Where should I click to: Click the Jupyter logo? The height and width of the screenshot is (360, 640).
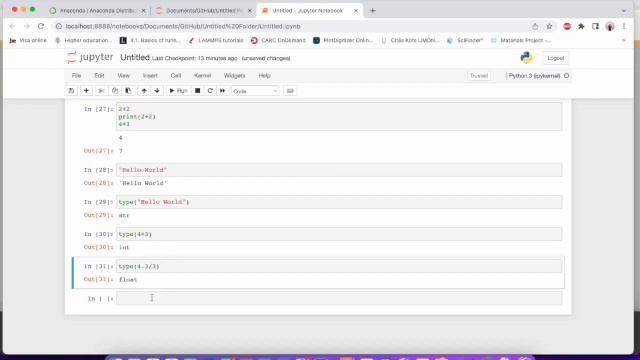(90, 58)
